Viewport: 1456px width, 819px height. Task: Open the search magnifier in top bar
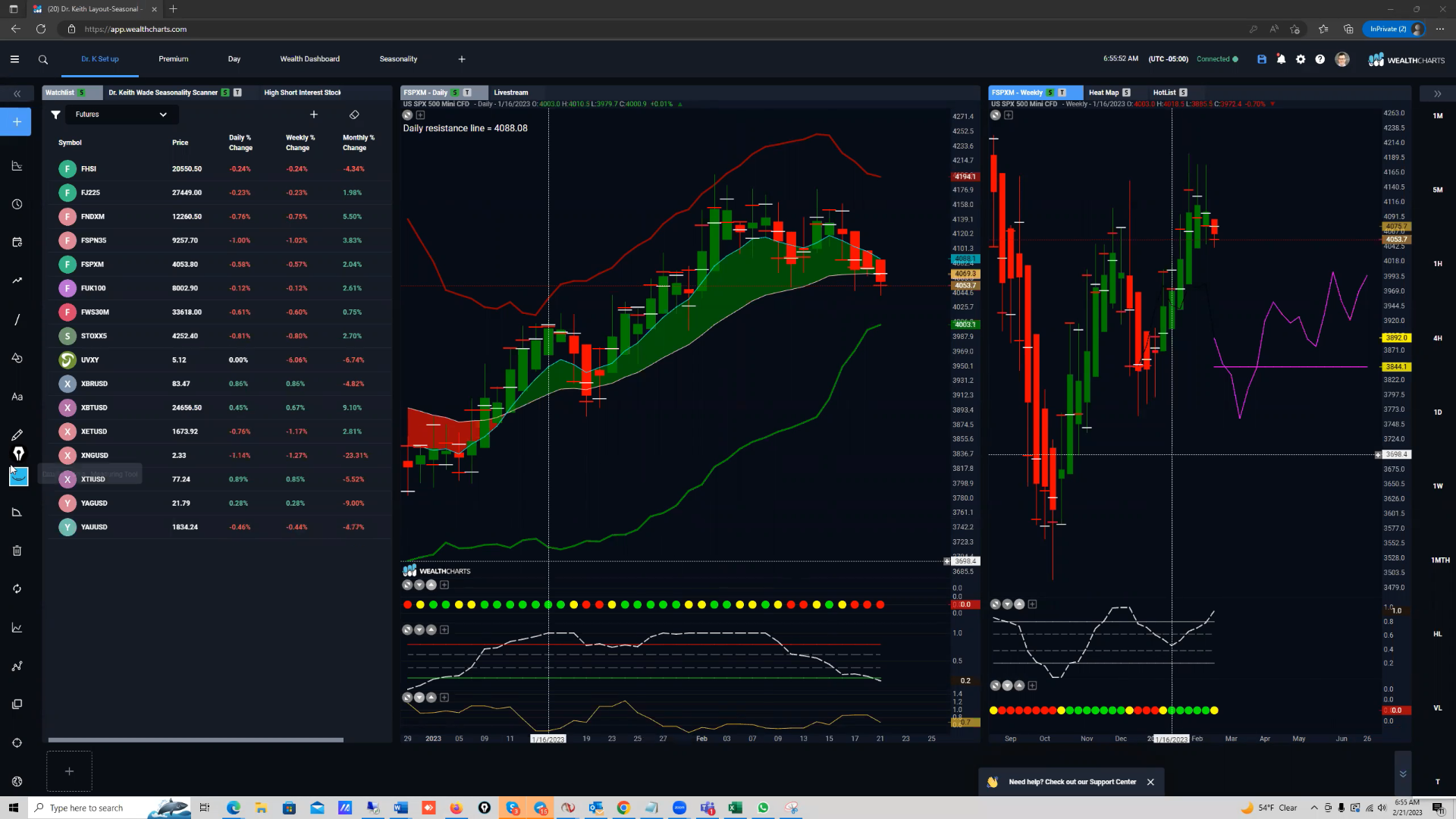[x=43, y=59]
